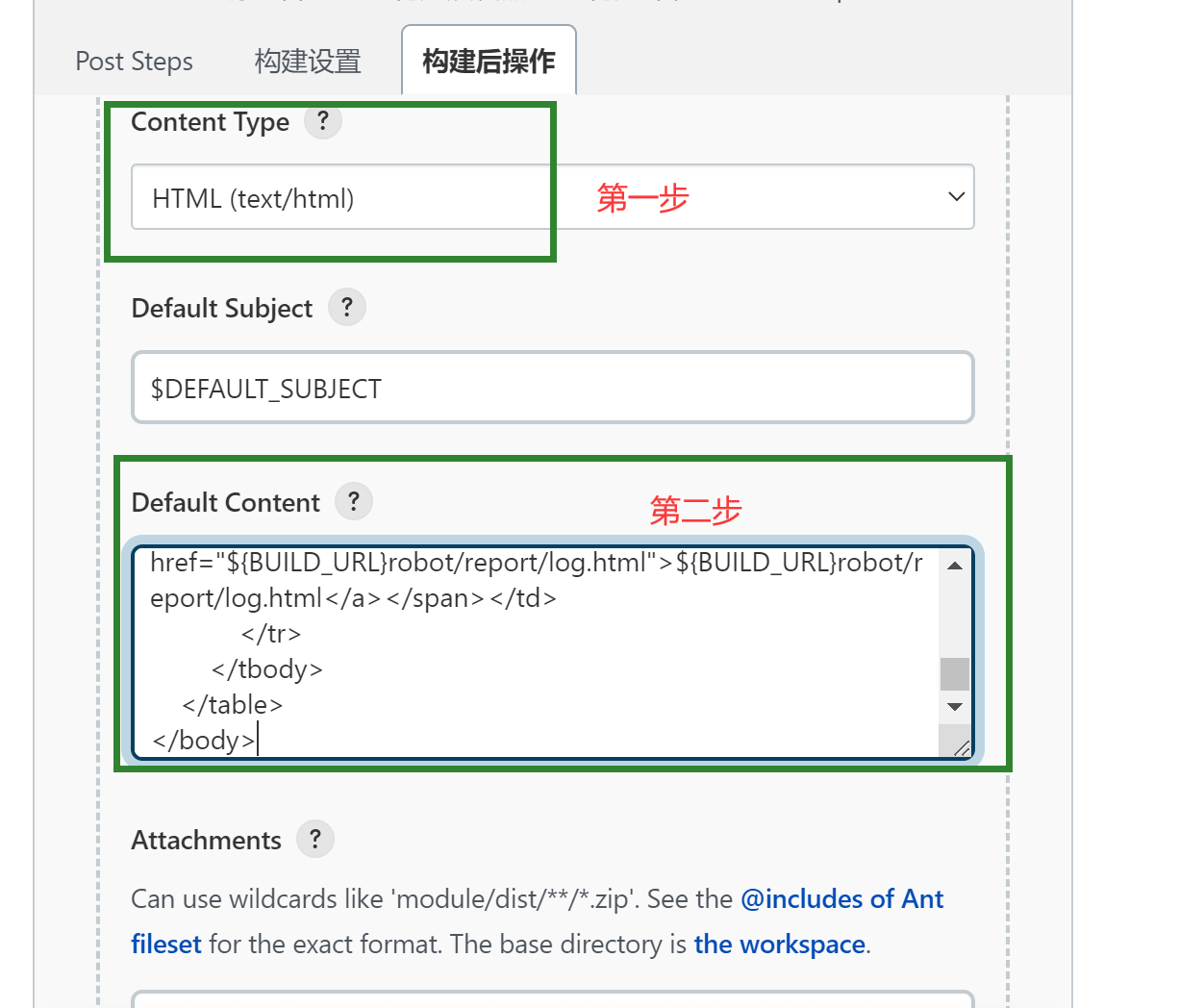
Task: Show help for Attachments field
Action: click(315, 839)
